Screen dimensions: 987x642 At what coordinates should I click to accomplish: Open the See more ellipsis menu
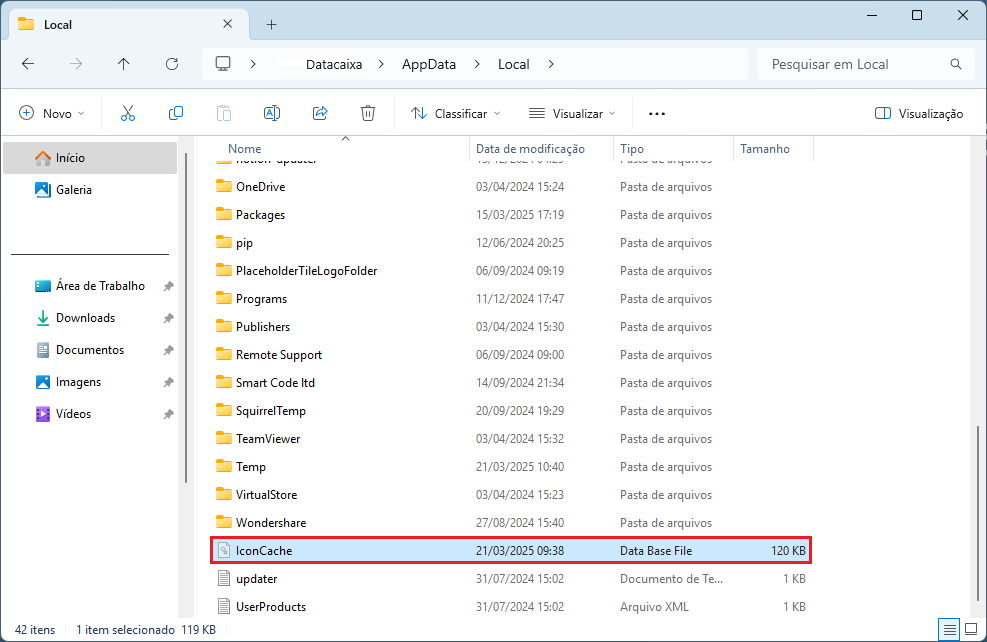pos(657,113)
